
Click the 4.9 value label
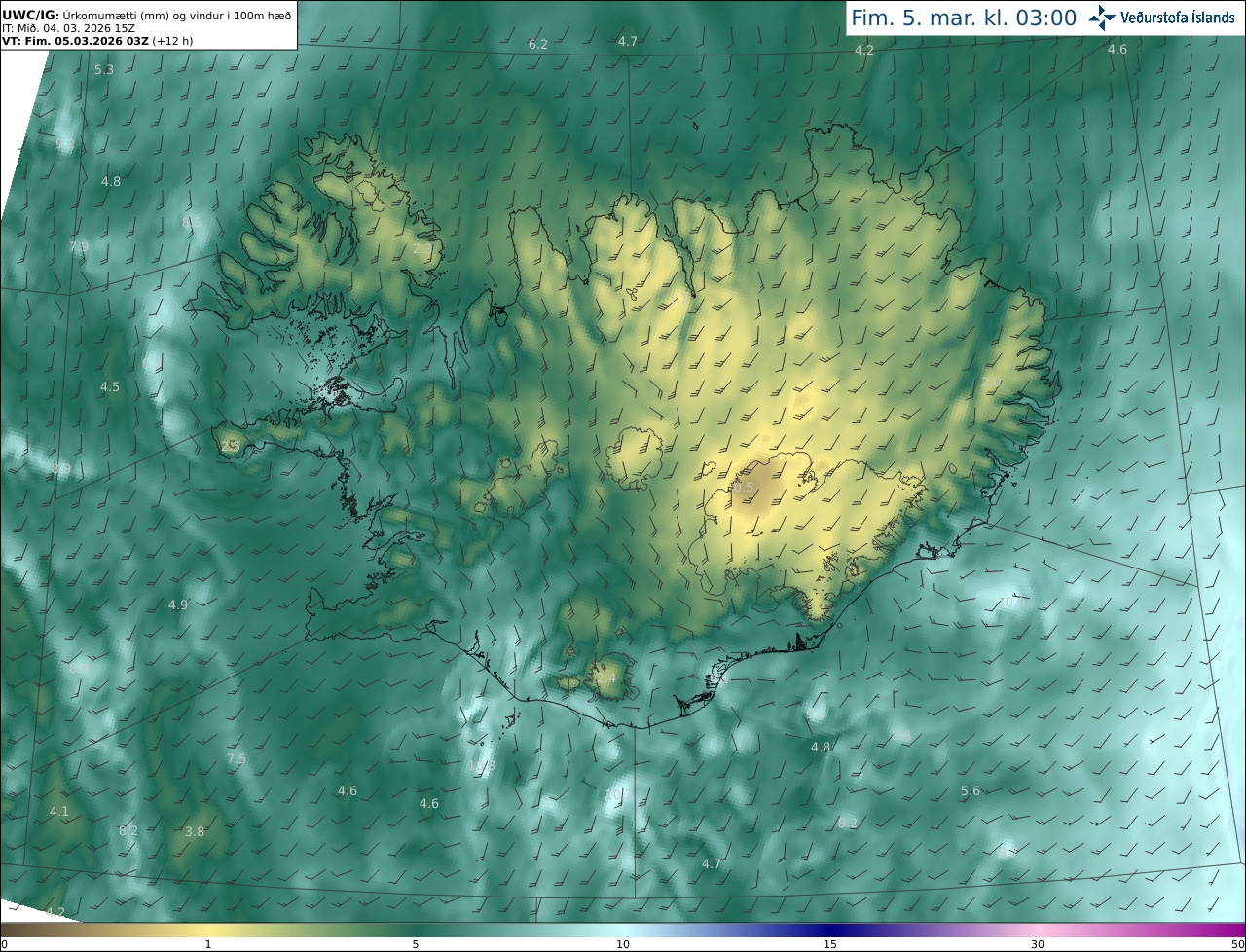(178, 605)
